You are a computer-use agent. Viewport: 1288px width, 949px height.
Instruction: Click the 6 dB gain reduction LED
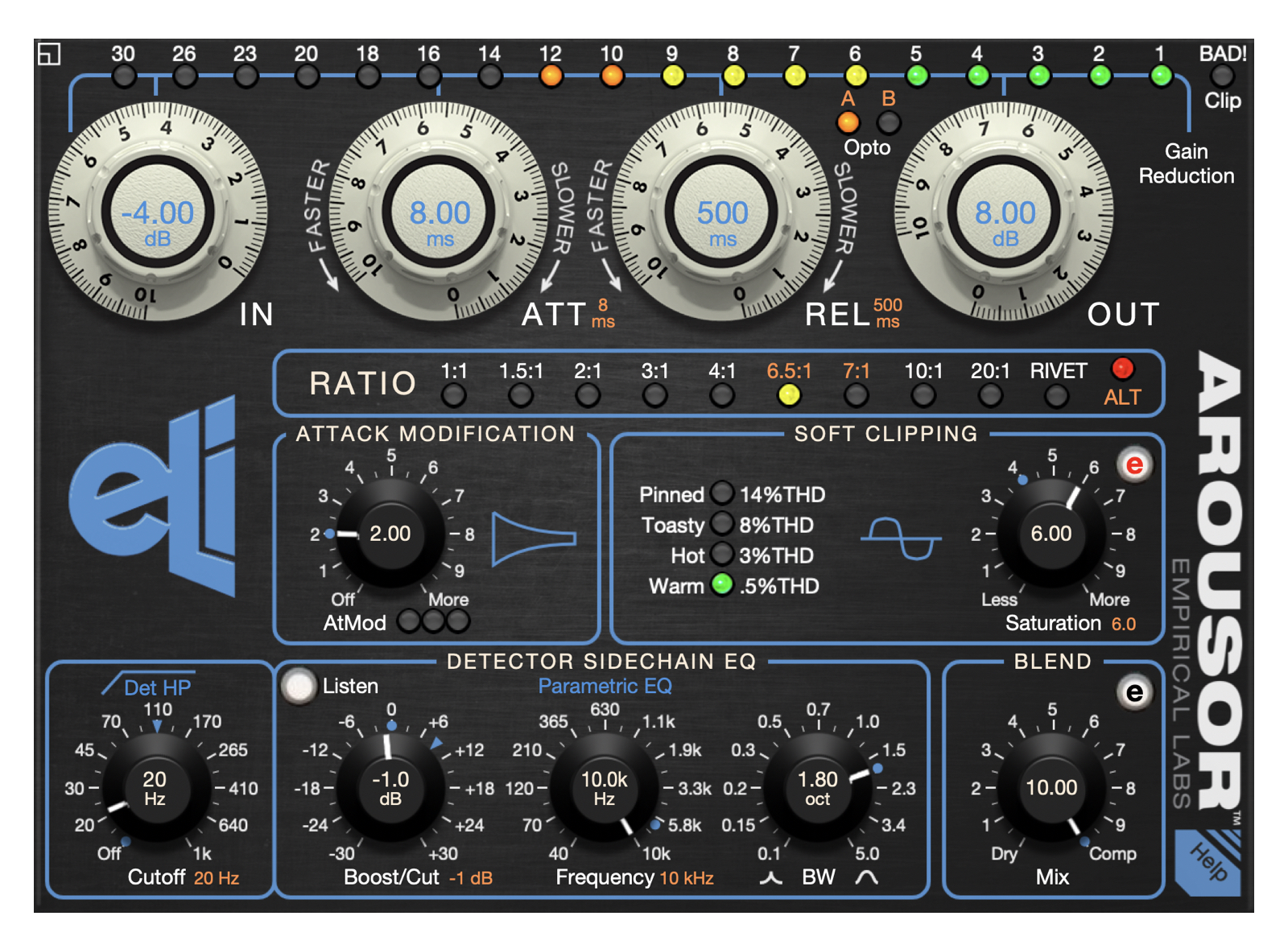coord(856,76)
